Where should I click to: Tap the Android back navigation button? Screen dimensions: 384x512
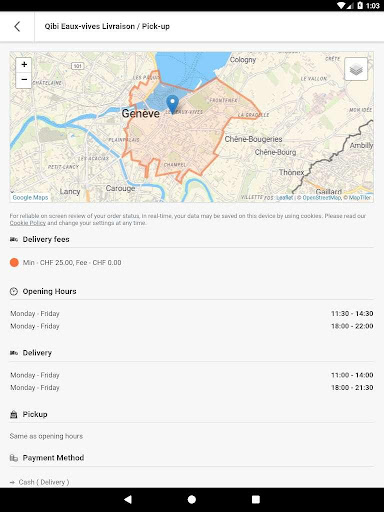(x=128, y=499)
